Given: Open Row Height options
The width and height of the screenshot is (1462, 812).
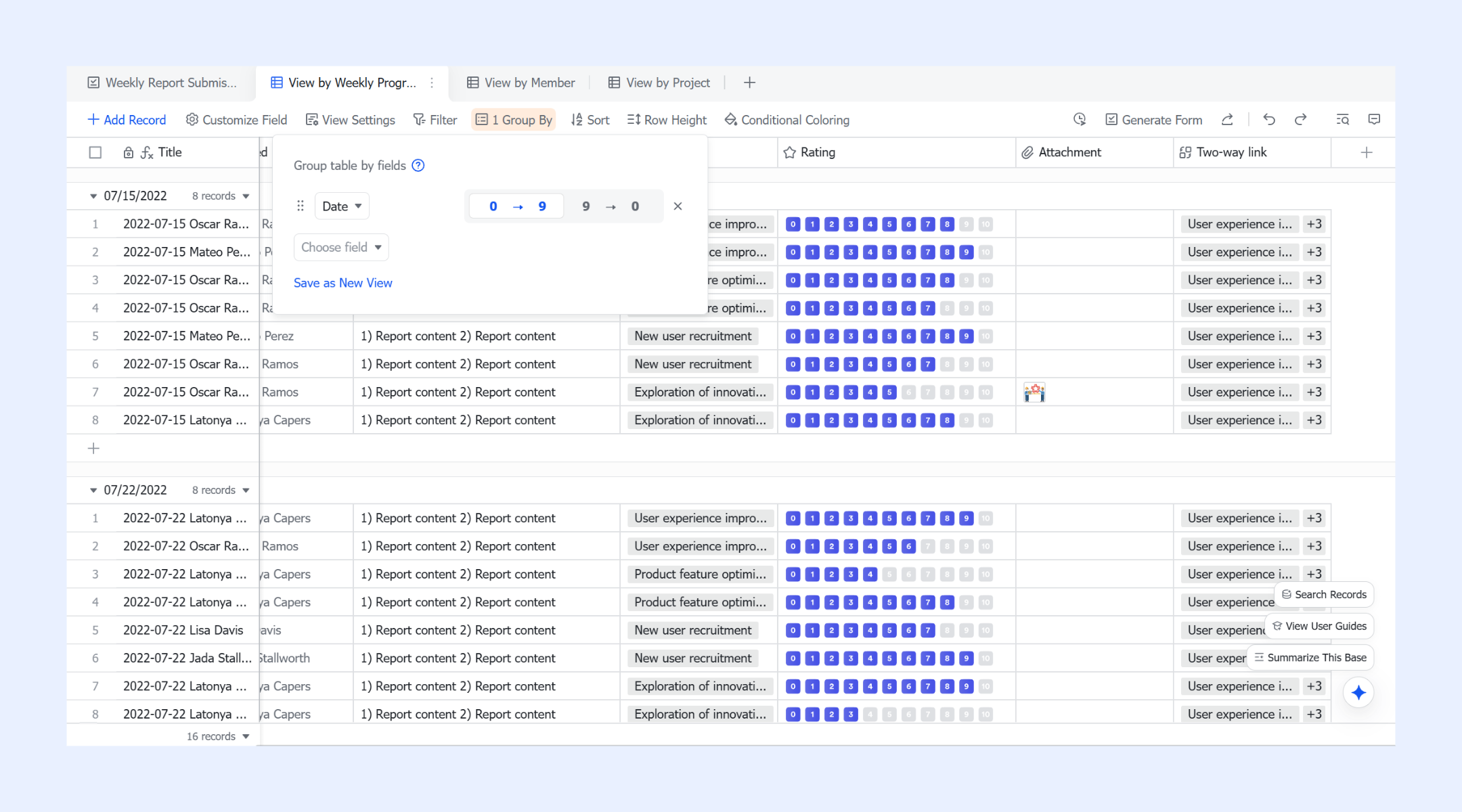Looking at the screenshot, I should pyautogui.click(x=667, y=120).
